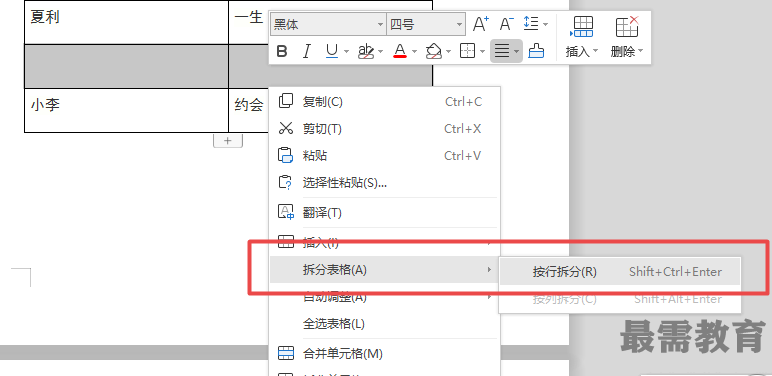Viewport: 772px width, 376px height.
Task: Open underline style dropdown arrow
Action: point(346,51)
